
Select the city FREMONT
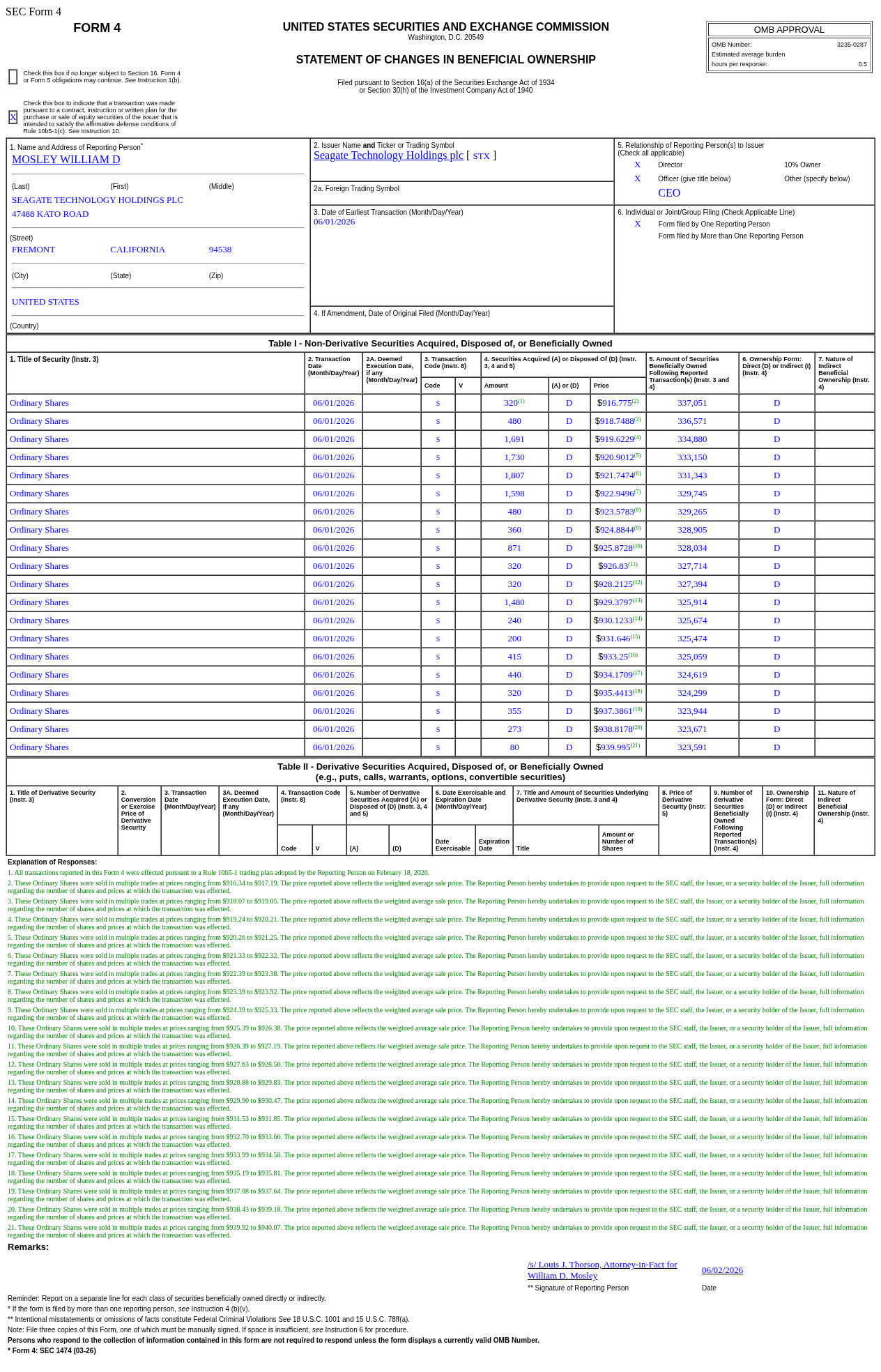click(x=33, y=250)
